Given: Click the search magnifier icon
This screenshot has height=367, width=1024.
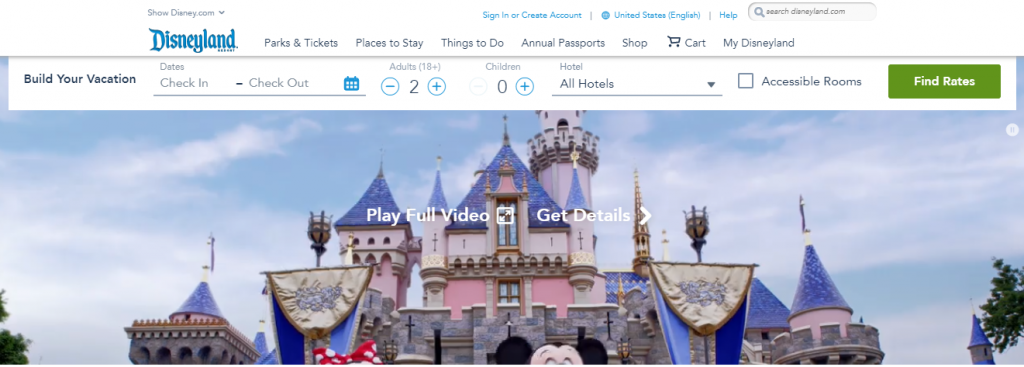Looking at the screenshot, I should coord(759,12).
